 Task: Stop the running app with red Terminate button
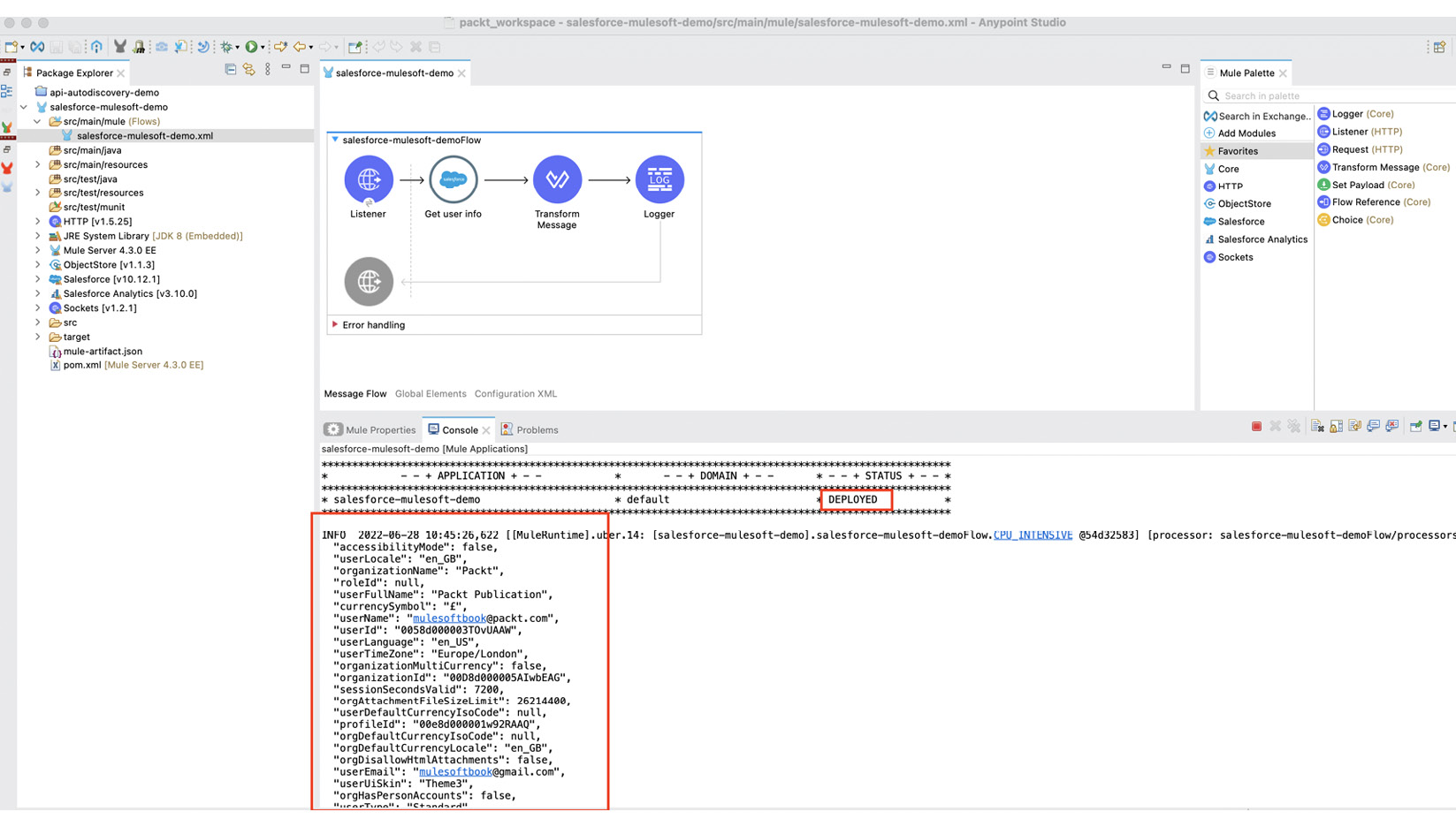[1256, 427]
